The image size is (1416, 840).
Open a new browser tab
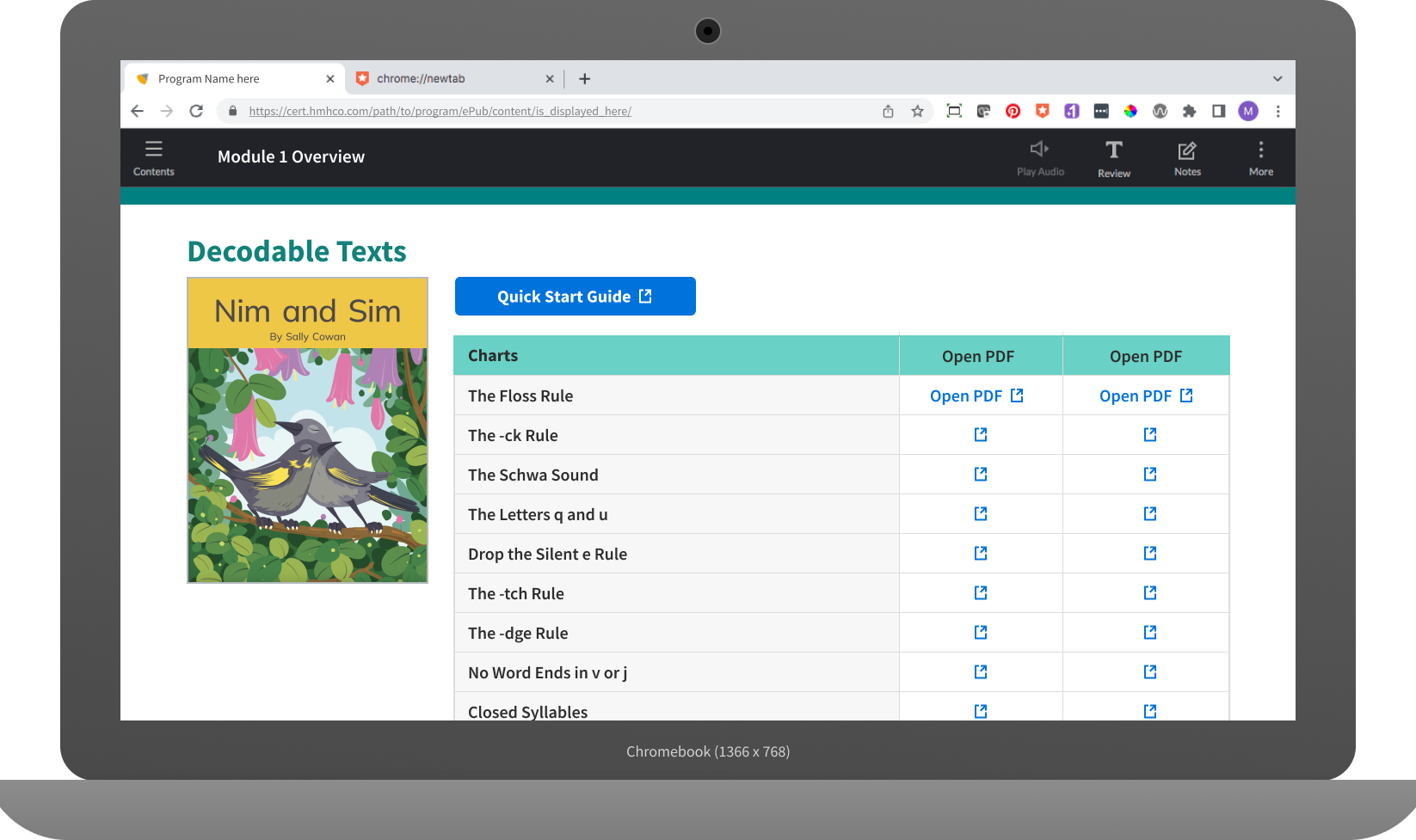pos(585,79)
